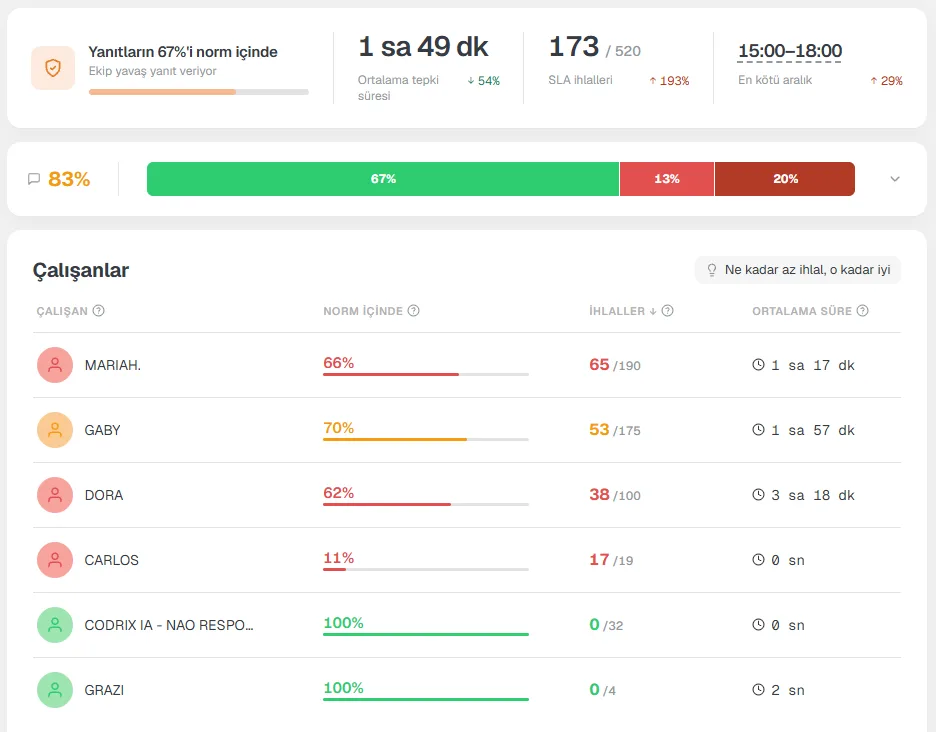This screenshot has width=936, height=732.
Task: Click the 193% increase indicator
Action: (x=669, y=81)
